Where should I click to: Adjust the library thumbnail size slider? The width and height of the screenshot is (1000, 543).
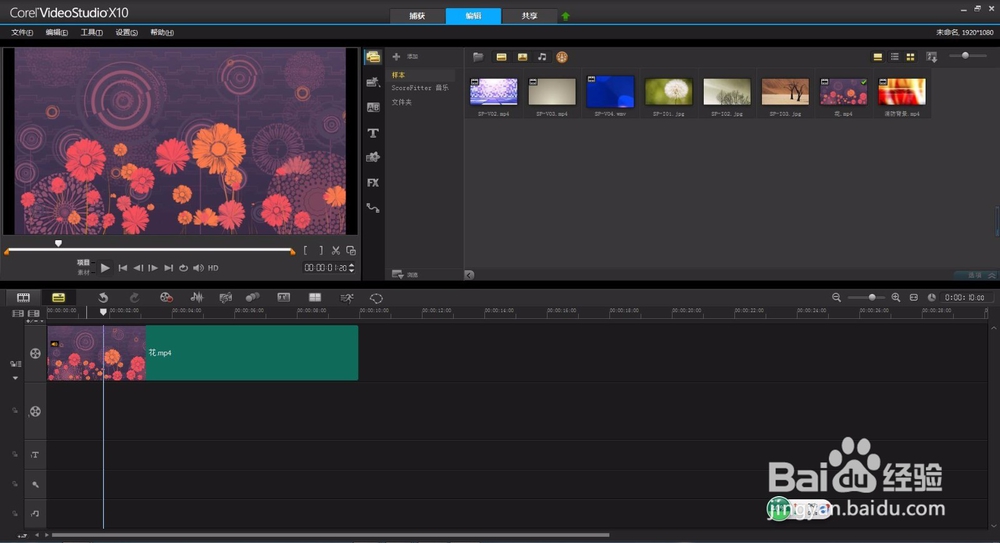966,56
